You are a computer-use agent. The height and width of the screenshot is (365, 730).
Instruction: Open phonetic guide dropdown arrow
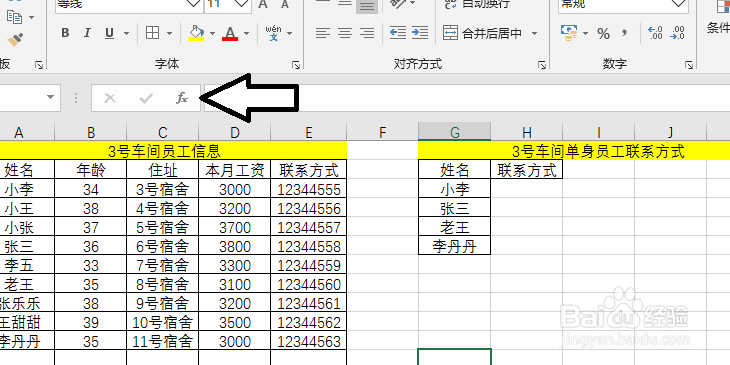290,34
